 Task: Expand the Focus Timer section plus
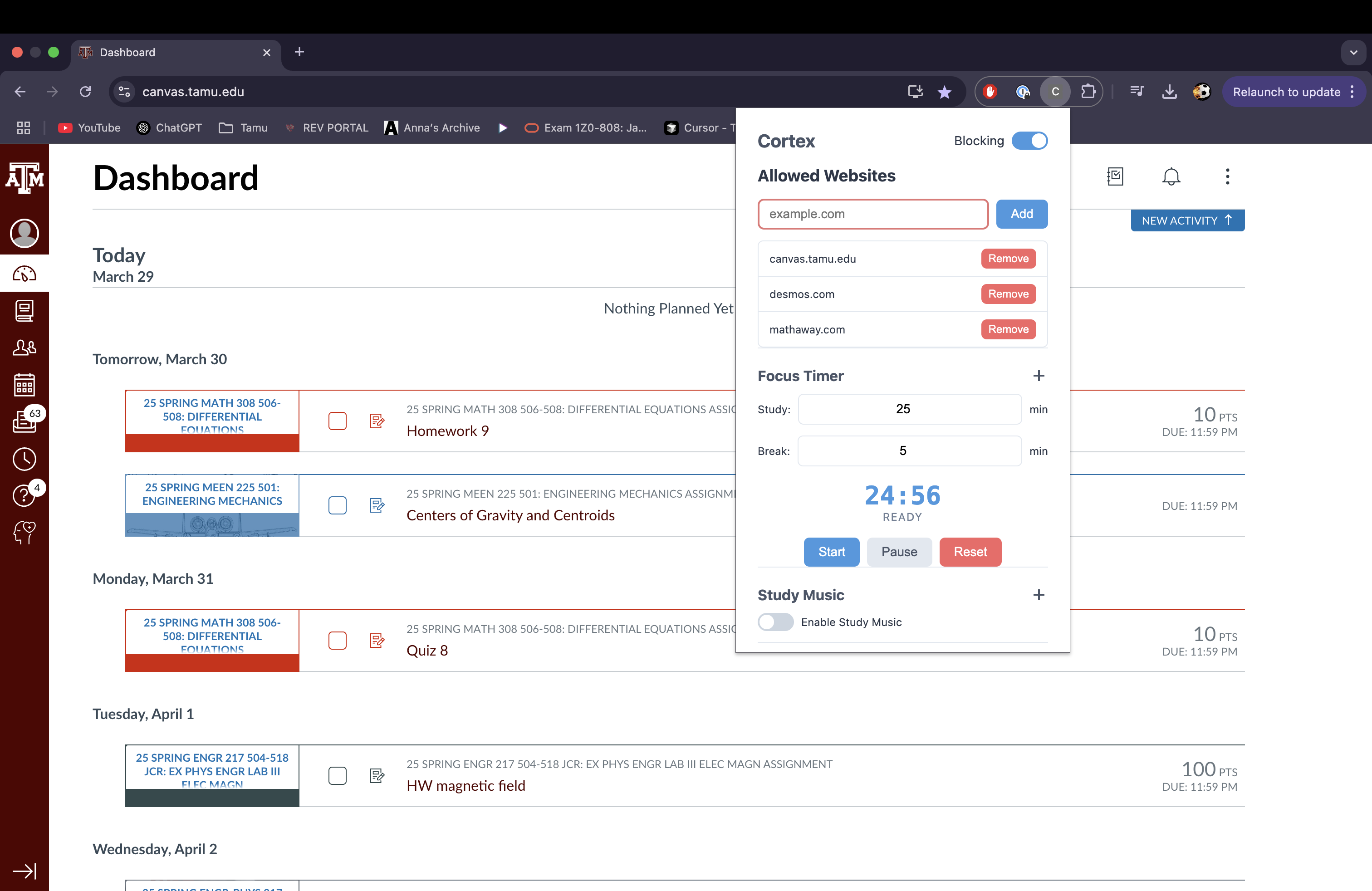1038,376
